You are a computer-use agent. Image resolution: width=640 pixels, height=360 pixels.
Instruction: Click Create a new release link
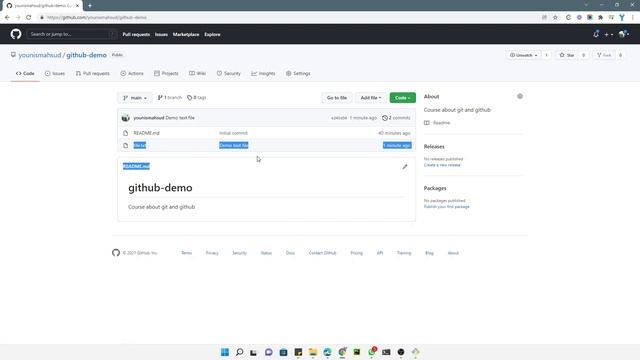coord(442,165)
